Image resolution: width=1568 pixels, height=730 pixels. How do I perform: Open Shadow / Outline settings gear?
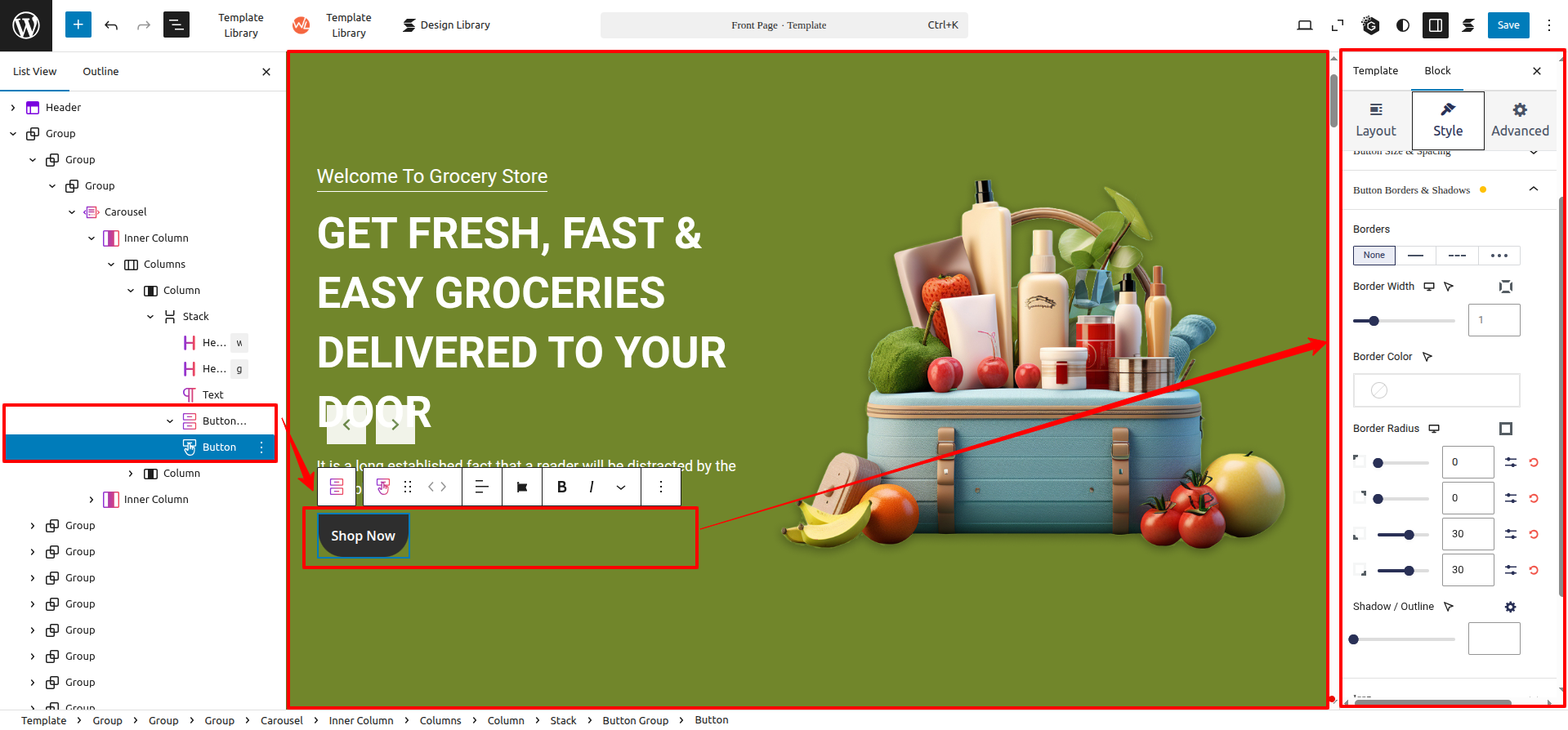coord(1510,607)
